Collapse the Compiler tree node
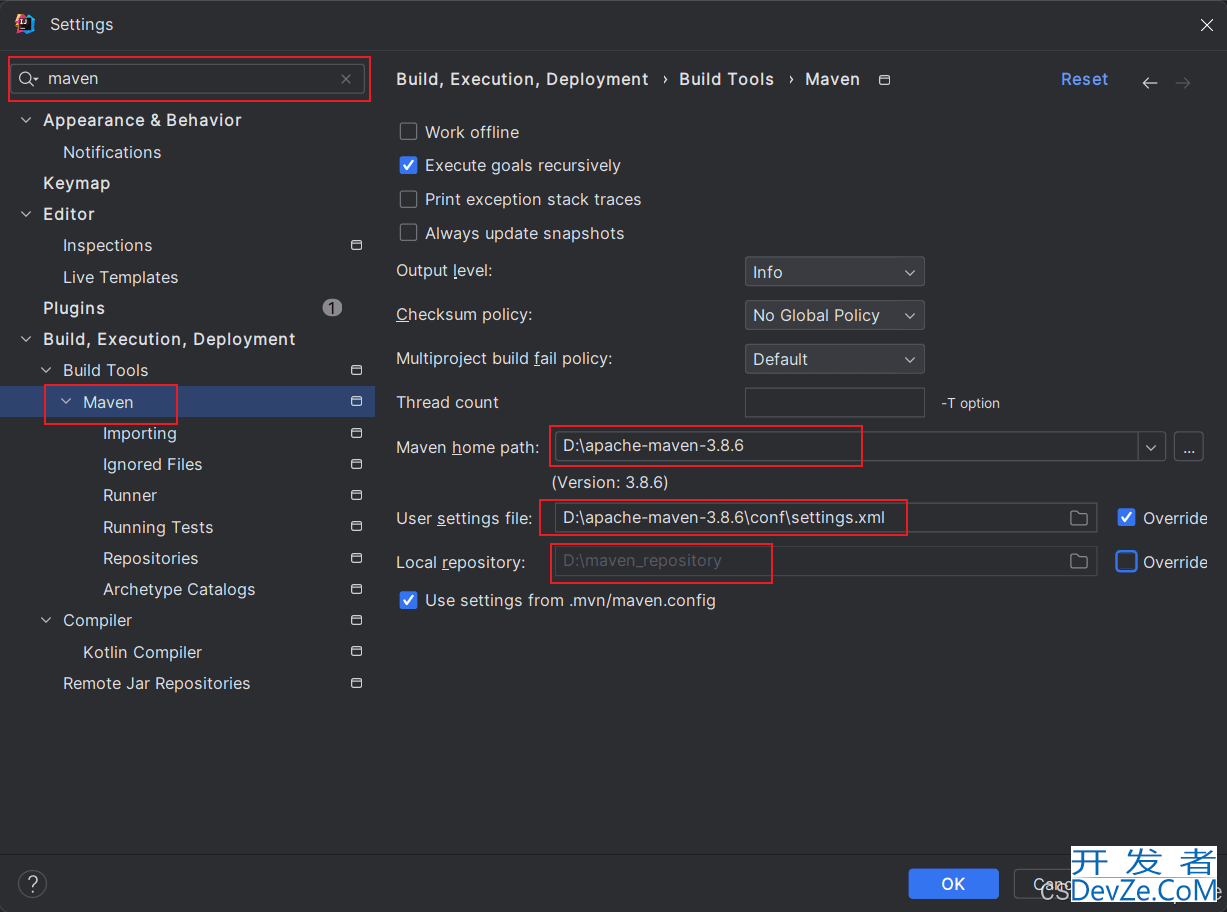 pyautogui.click(x=46, y=620)
